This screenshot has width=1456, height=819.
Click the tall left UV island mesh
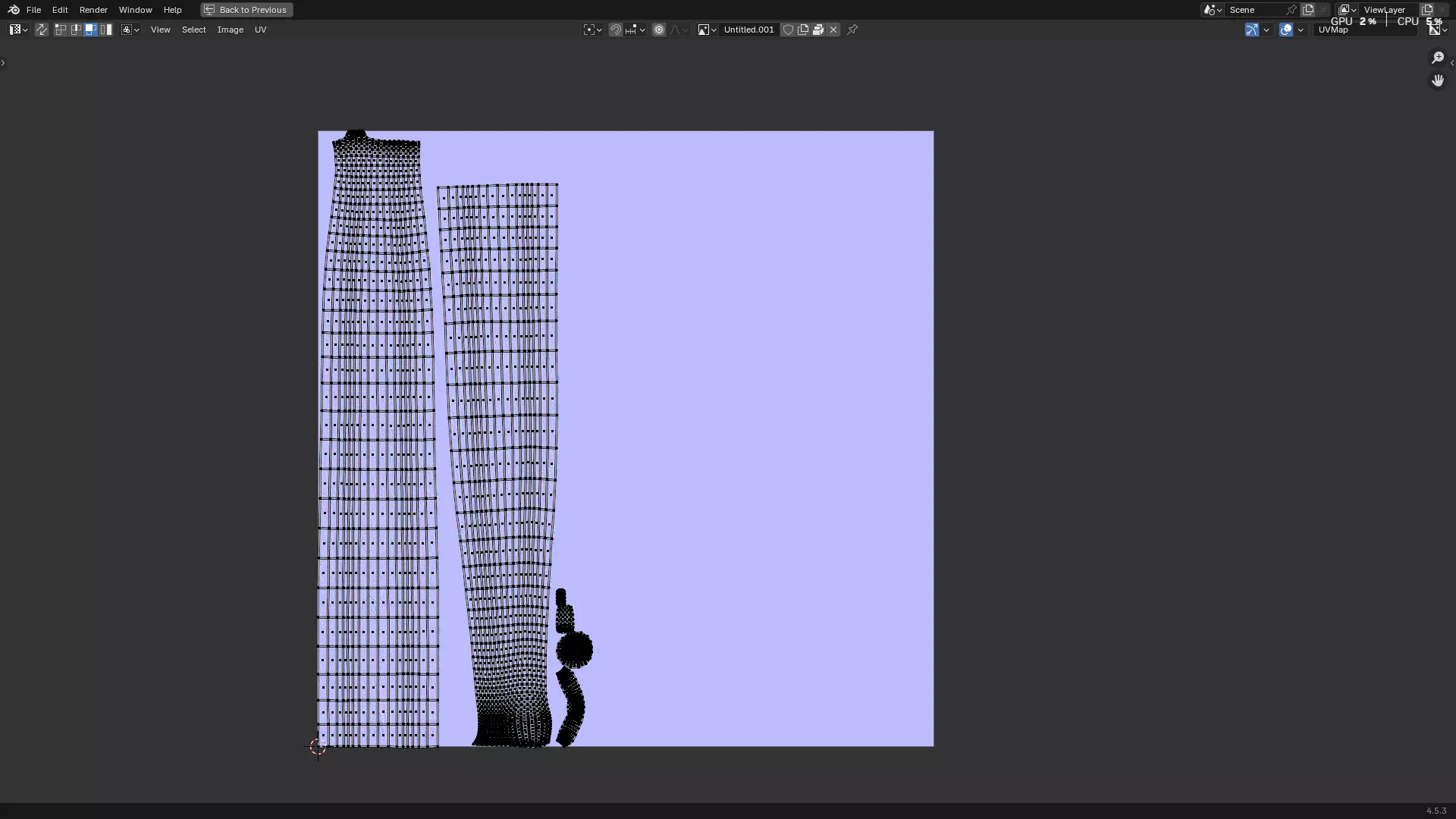tap(378, 440)
